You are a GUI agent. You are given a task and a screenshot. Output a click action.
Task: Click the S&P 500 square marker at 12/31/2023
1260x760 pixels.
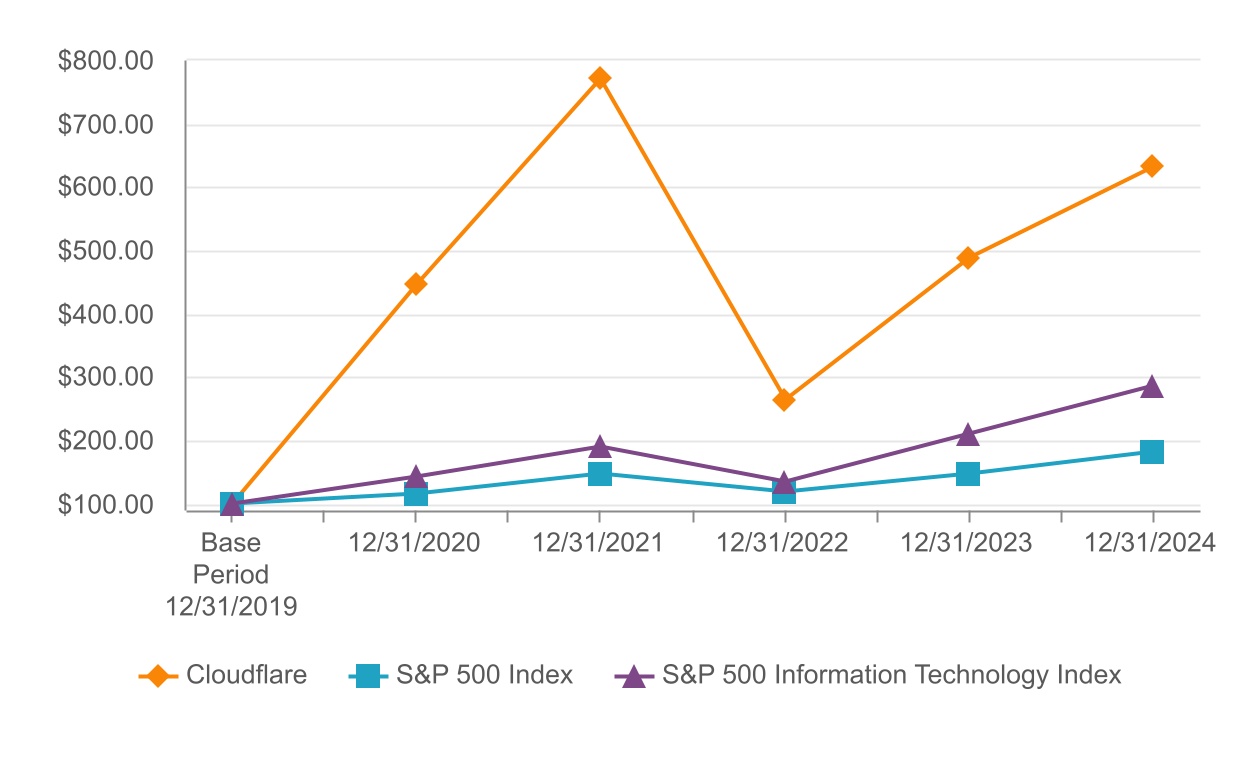click(968, 474)
